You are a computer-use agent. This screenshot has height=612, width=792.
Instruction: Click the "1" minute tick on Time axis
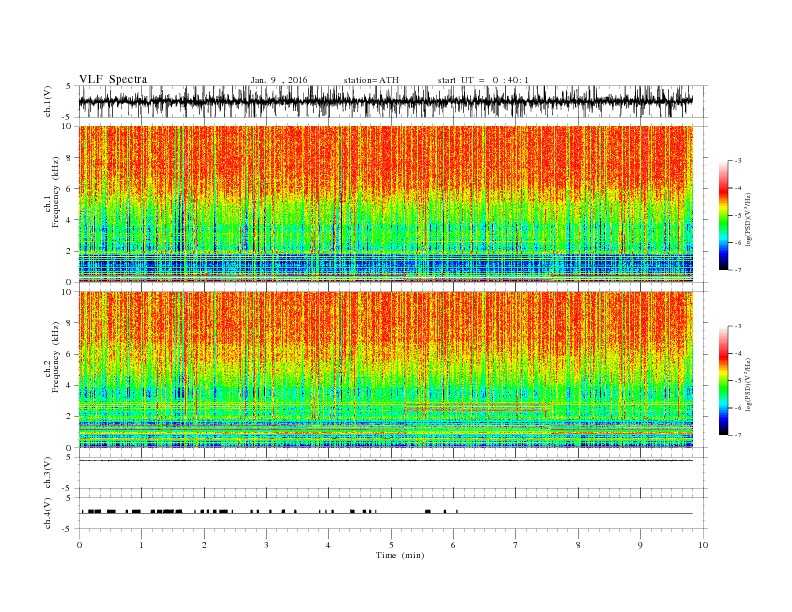pos(141,545)
